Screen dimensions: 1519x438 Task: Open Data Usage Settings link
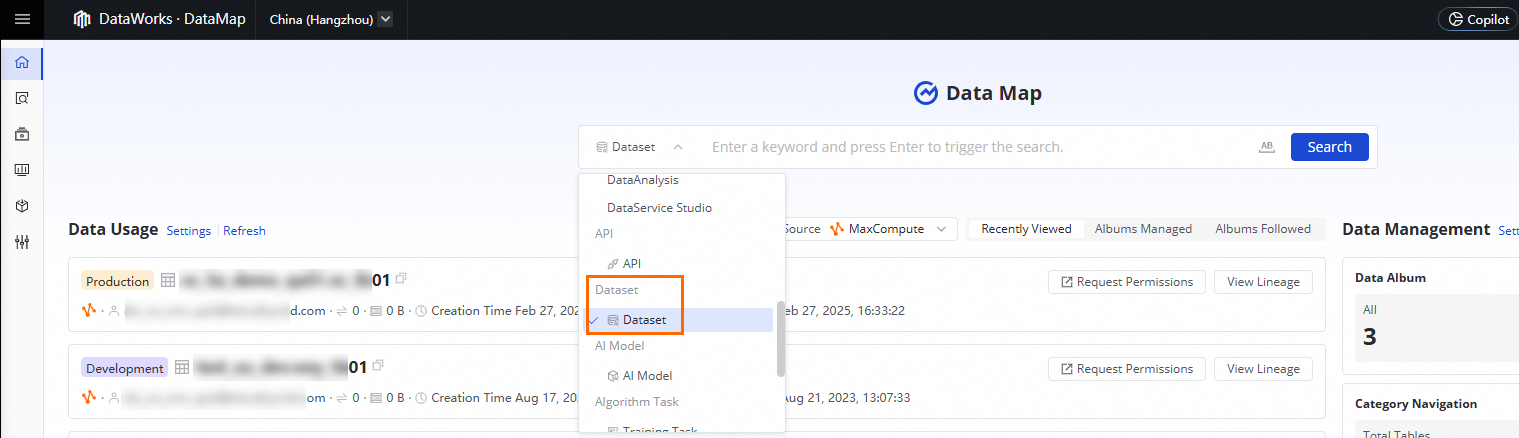tap(188, 231)
